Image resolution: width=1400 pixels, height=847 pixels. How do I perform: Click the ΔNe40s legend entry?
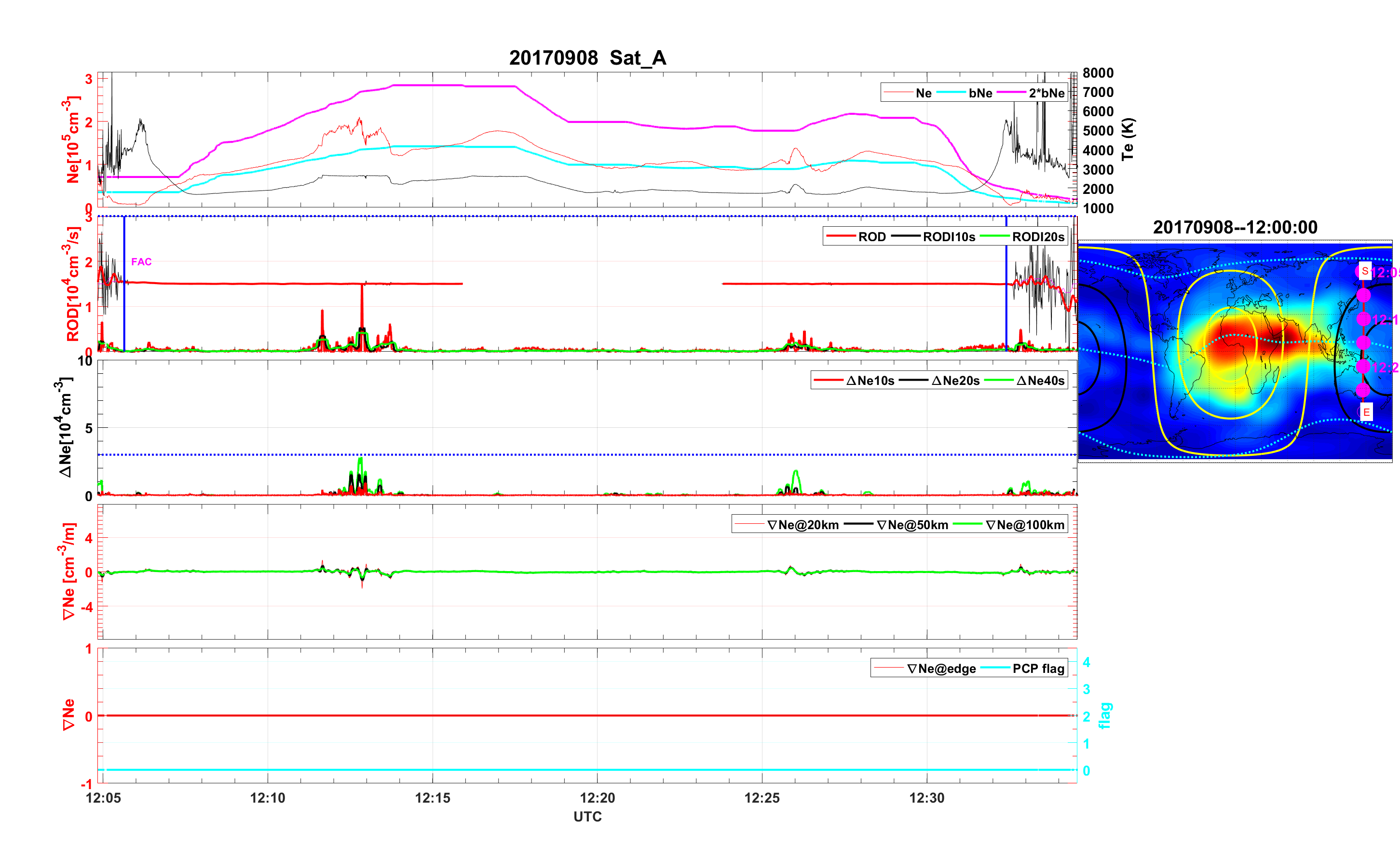(1040, 381)
